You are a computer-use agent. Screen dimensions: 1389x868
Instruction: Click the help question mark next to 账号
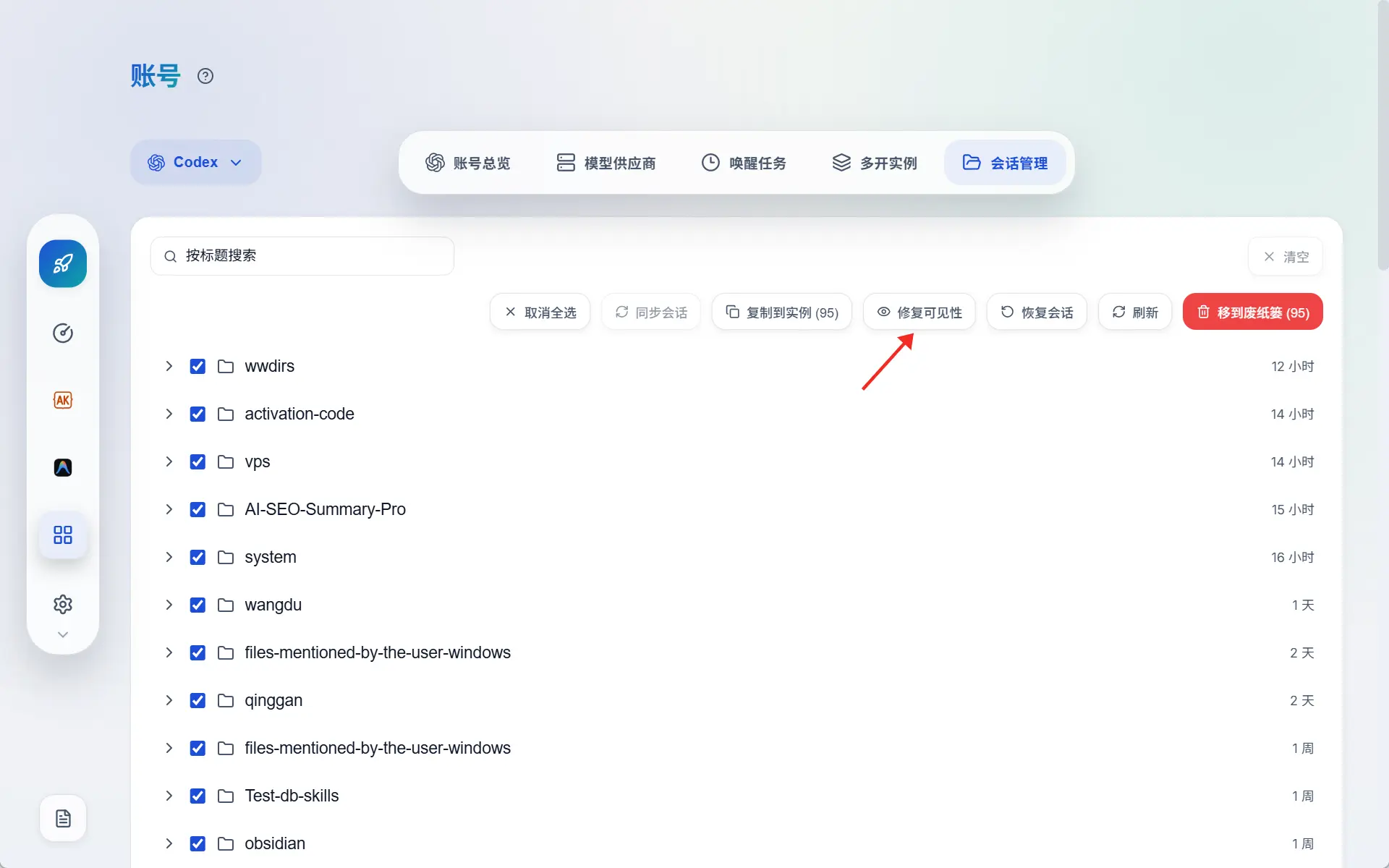point(205,76)
